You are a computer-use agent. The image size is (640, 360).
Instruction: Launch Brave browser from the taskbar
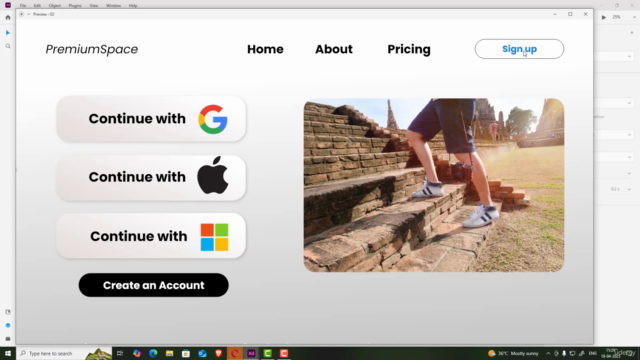pos(218,353)
